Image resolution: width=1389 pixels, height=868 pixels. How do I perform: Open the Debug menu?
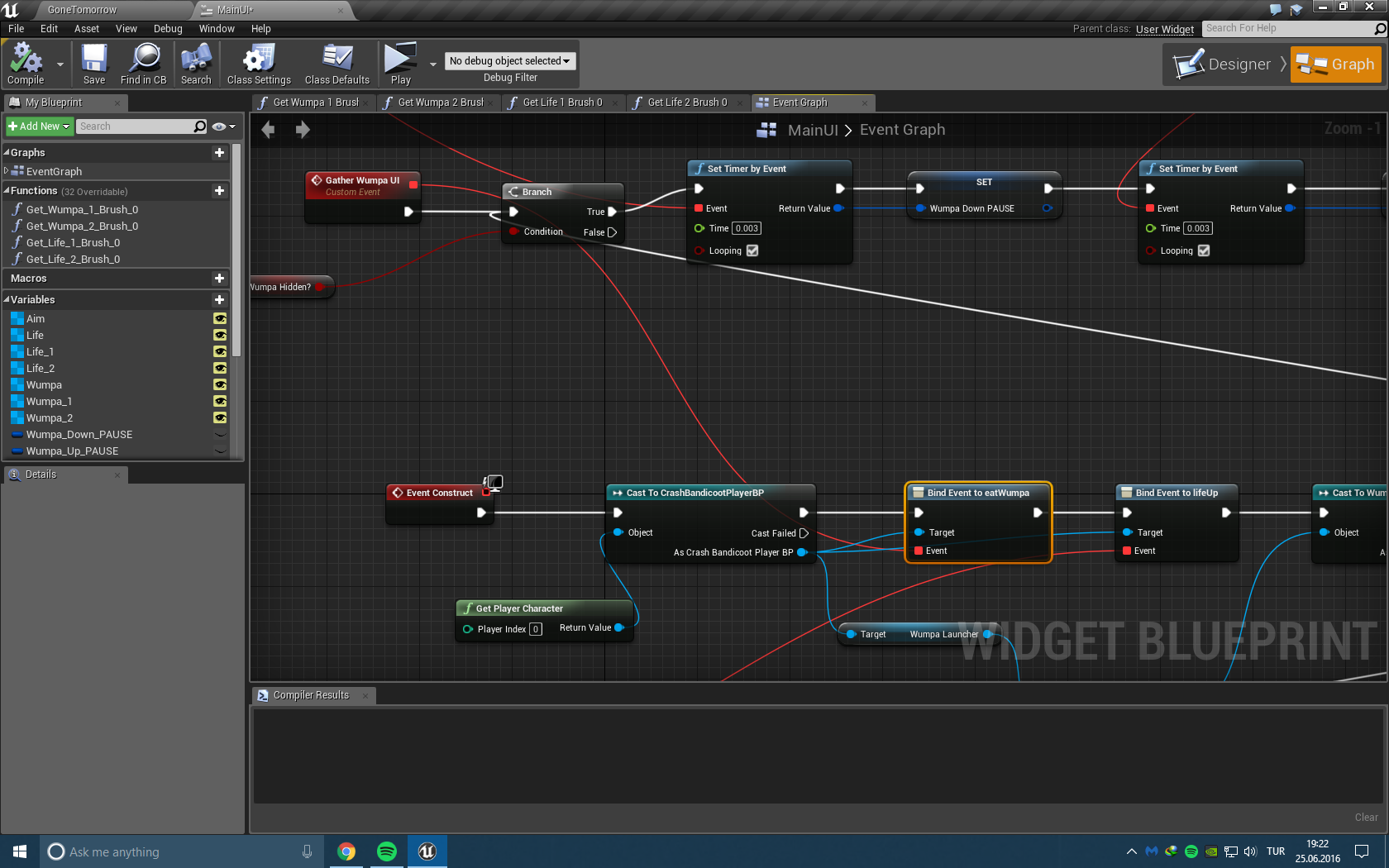pyautogui.click(x=168, y=28)
